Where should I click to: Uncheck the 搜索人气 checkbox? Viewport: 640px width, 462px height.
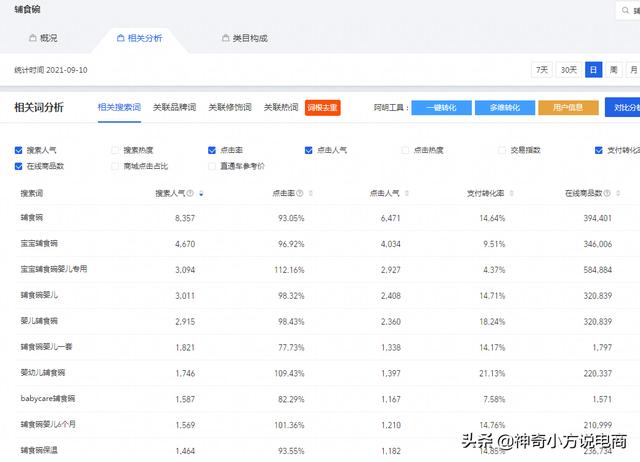[19, 150]
